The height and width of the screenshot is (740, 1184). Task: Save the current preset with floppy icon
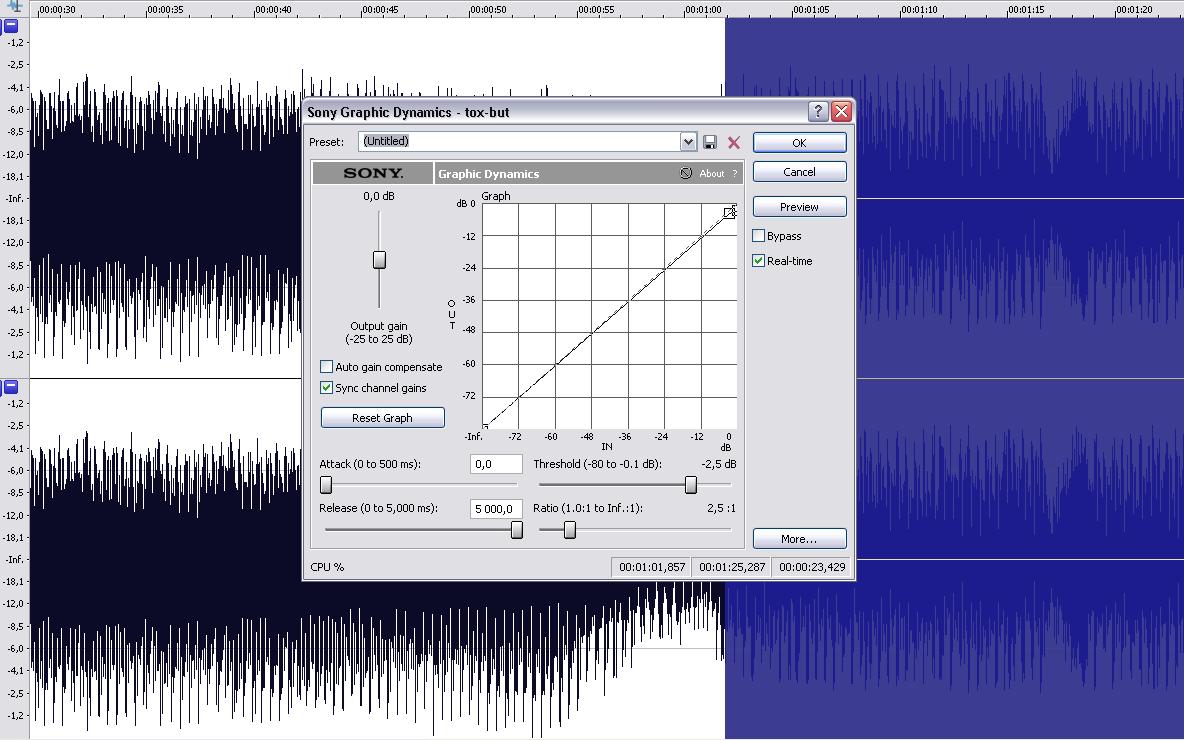(x=710, y=142)
